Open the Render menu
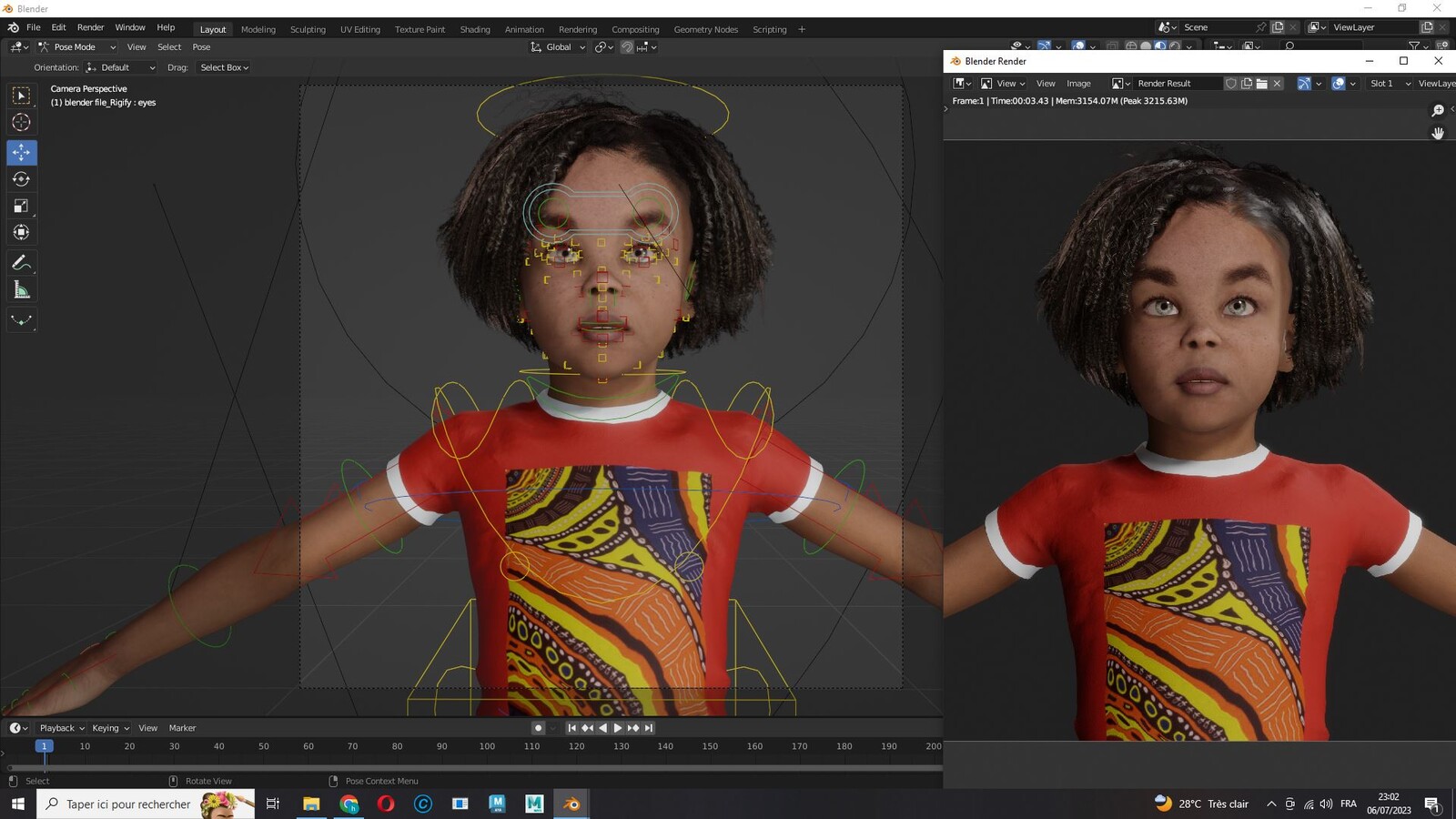Viewport: 1456px width, 819px height. point(91,27)
